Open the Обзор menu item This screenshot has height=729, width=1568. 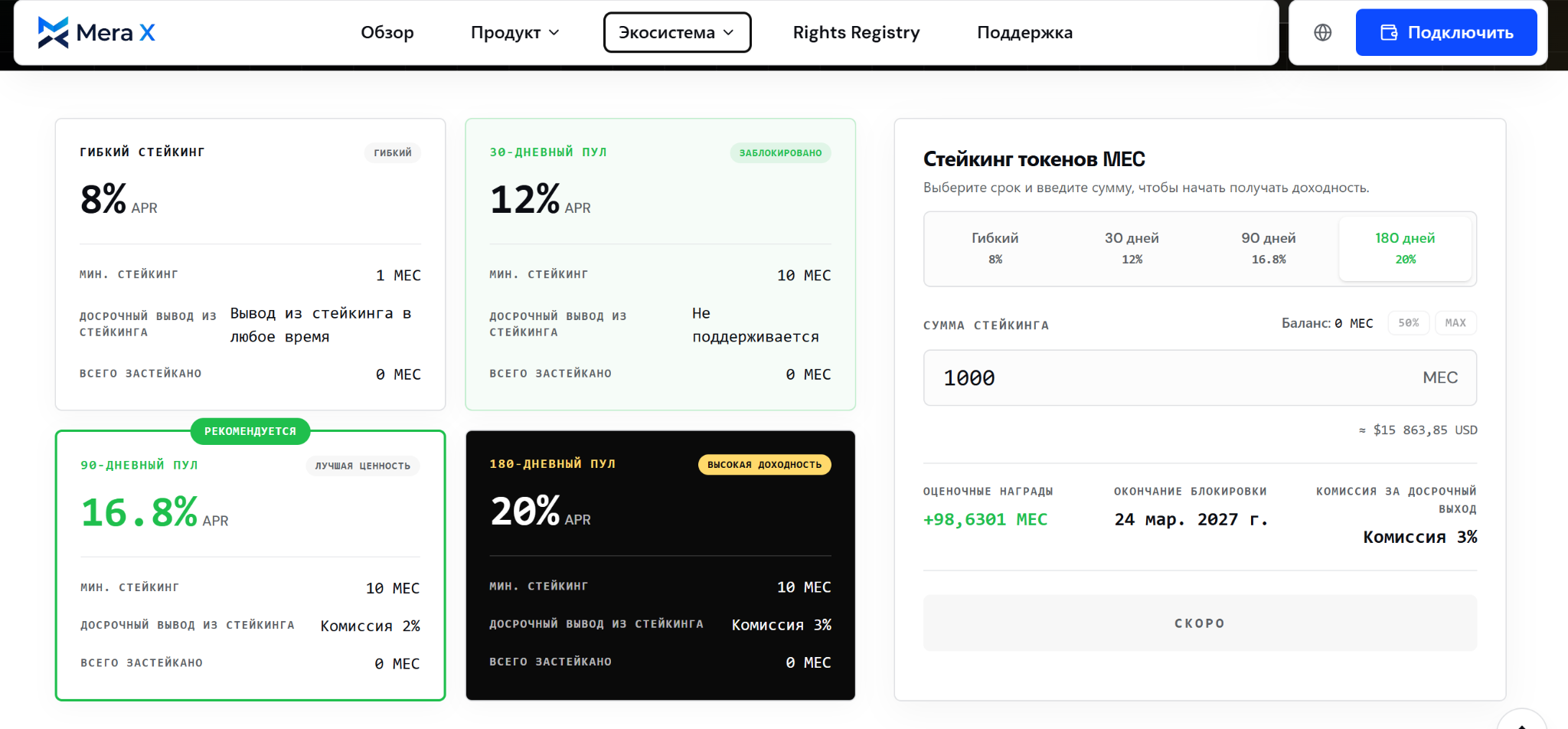387,32
